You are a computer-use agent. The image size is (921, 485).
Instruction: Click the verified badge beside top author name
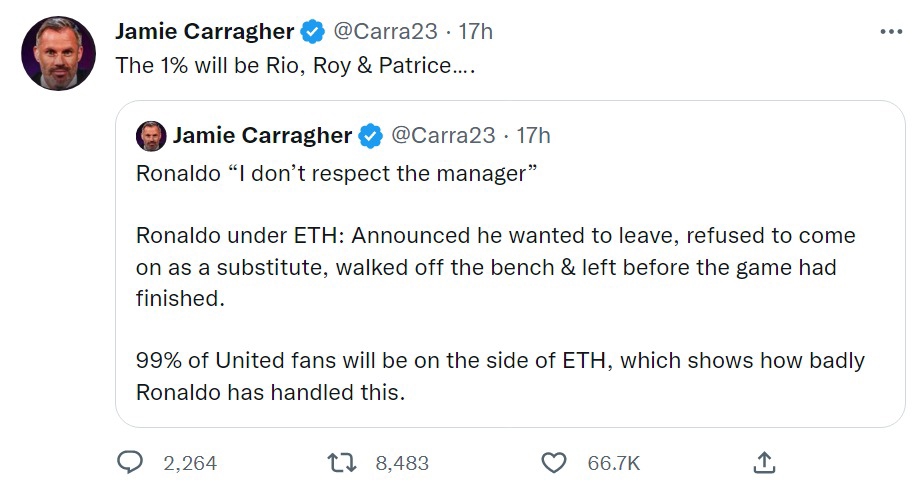click(x=313, y=32)
